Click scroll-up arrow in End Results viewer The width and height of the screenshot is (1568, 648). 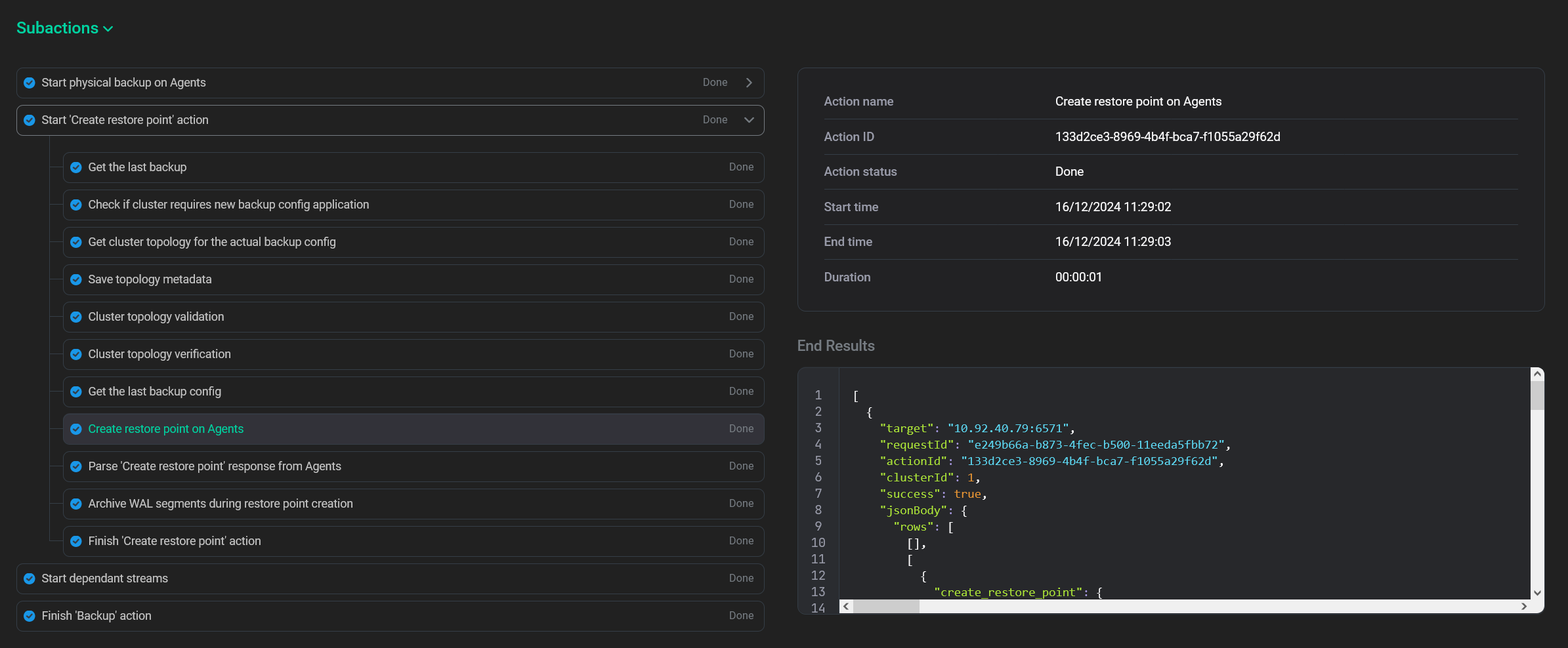pyautogui.click(x=1537, y=374)
